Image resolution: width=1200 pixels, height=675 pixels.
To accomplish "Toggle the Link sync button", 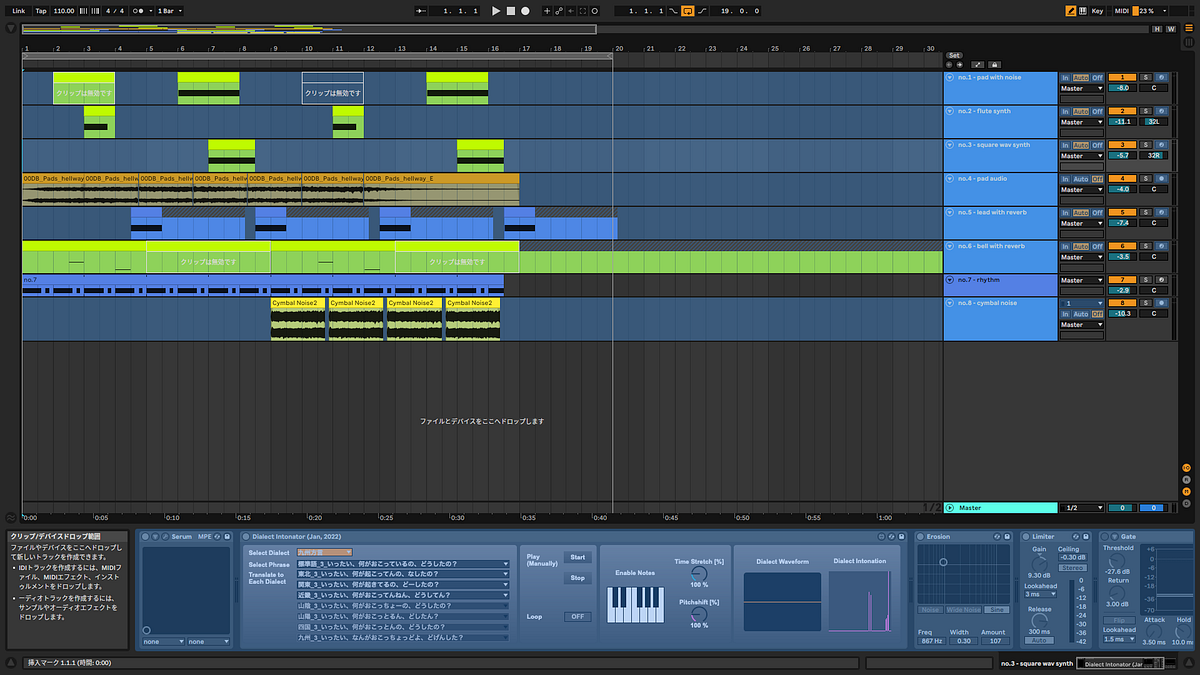I will 18,10.
